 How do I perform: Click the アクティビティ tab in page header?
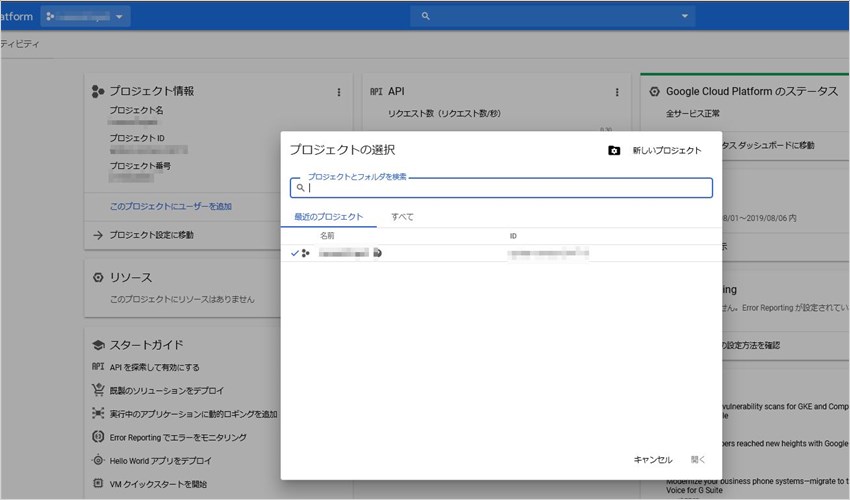pyautogui.click(x=20, y=44)
